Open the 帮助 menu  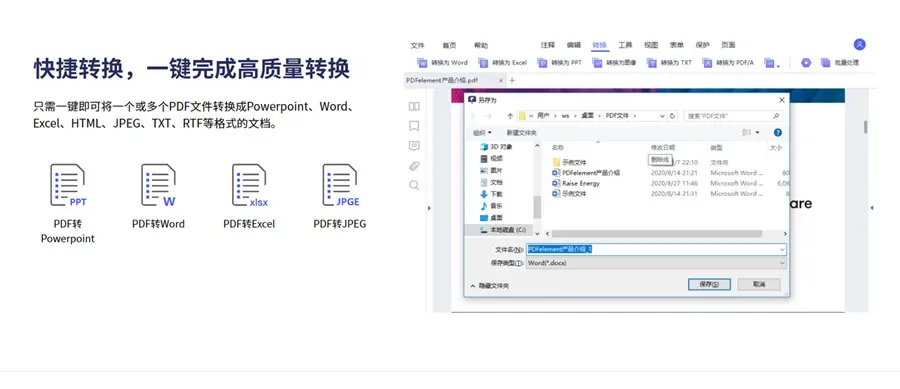click(480, 45)
